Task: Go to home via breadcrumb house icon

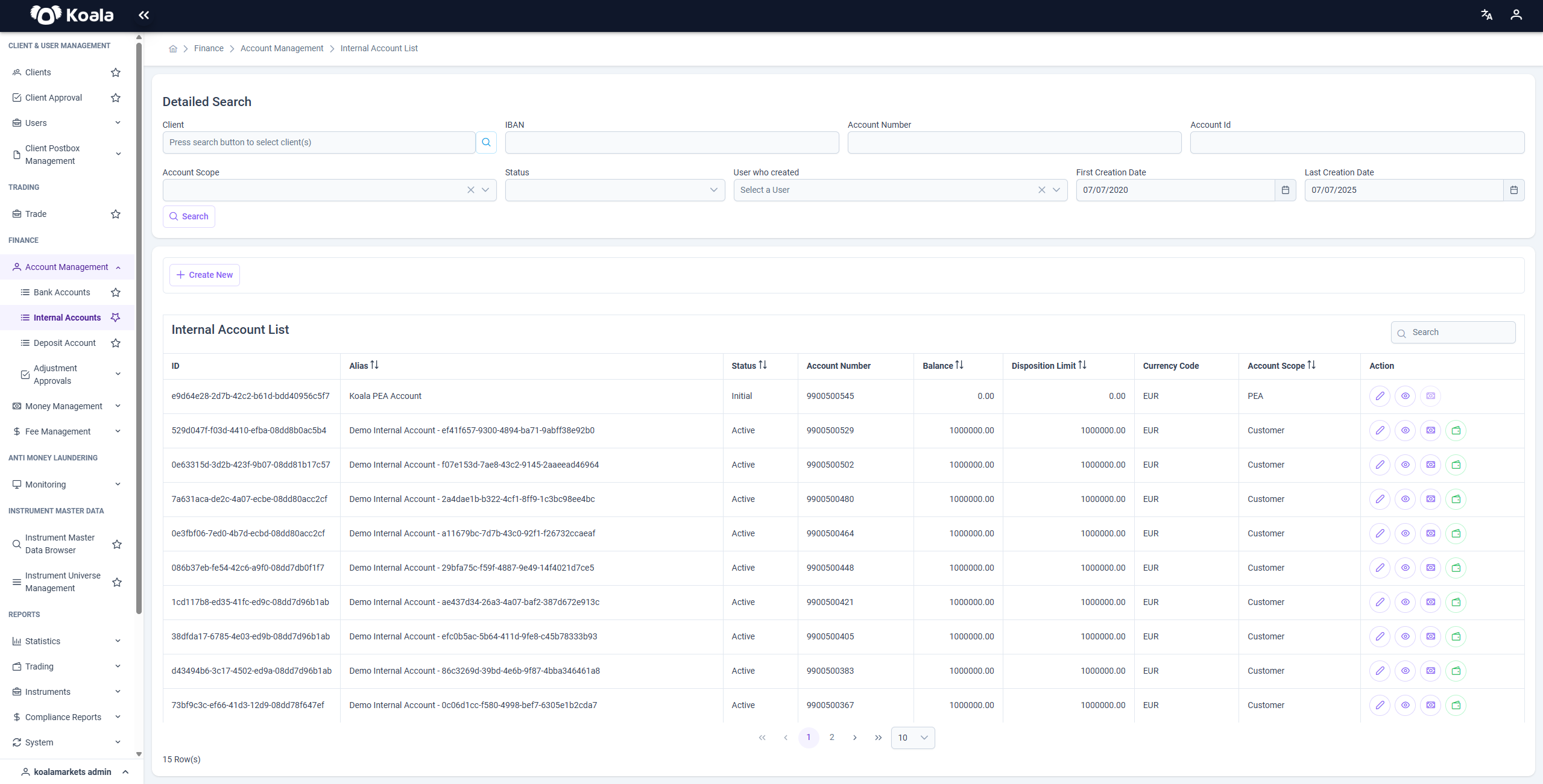Action: 173,49
